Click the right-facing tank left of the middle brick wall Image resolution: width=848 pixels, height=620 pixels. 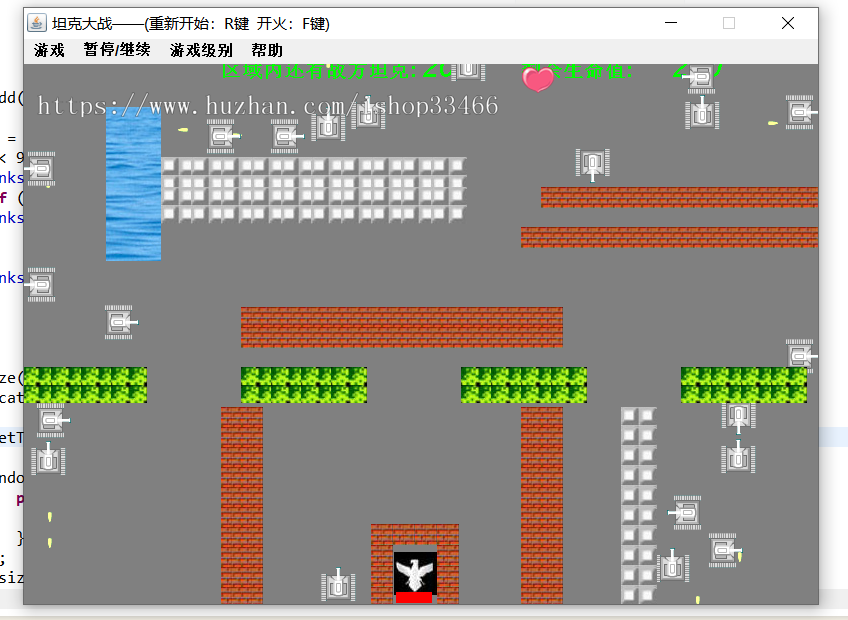[121, 322]
